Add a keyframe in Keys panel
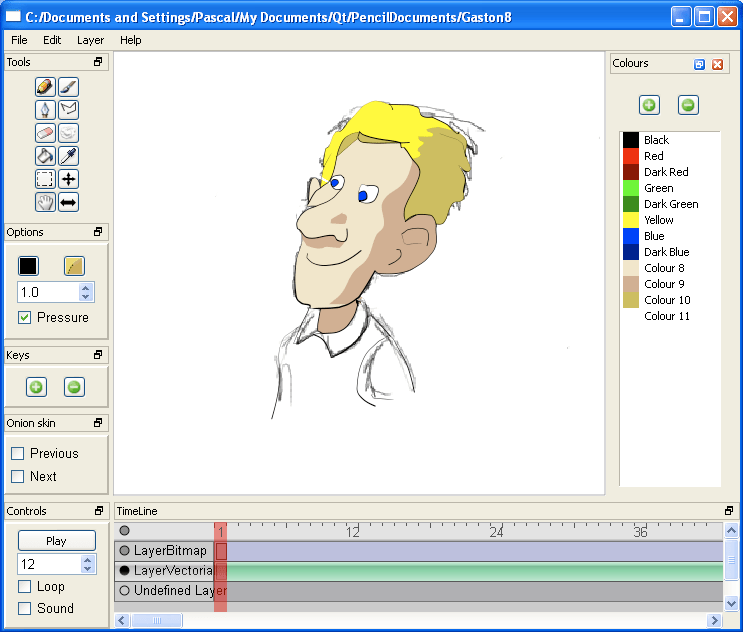The image size is (743, 632). coord(36,387)
